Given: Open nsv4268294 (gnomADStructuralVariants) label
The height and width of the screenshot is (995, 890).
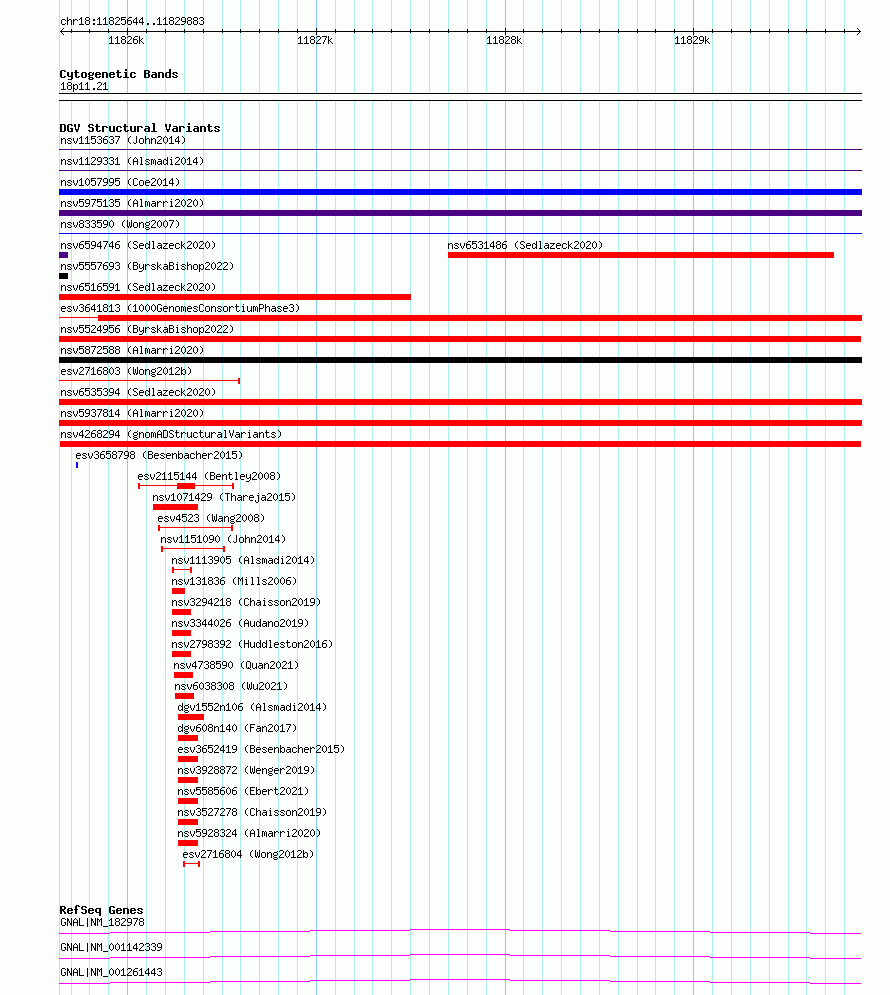Looking at the screenshot, I should (171, 434).
